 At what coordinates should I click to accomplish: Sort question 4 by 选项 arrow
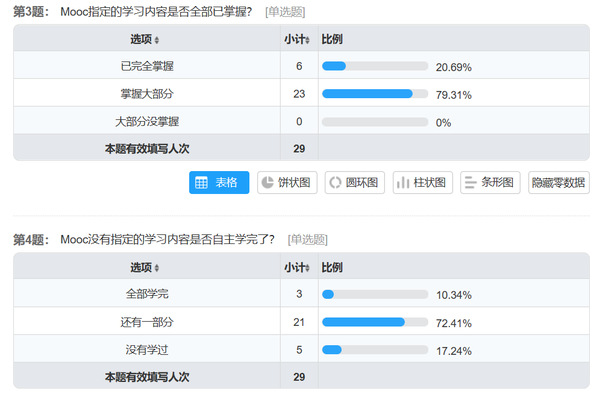coord(157,268)
